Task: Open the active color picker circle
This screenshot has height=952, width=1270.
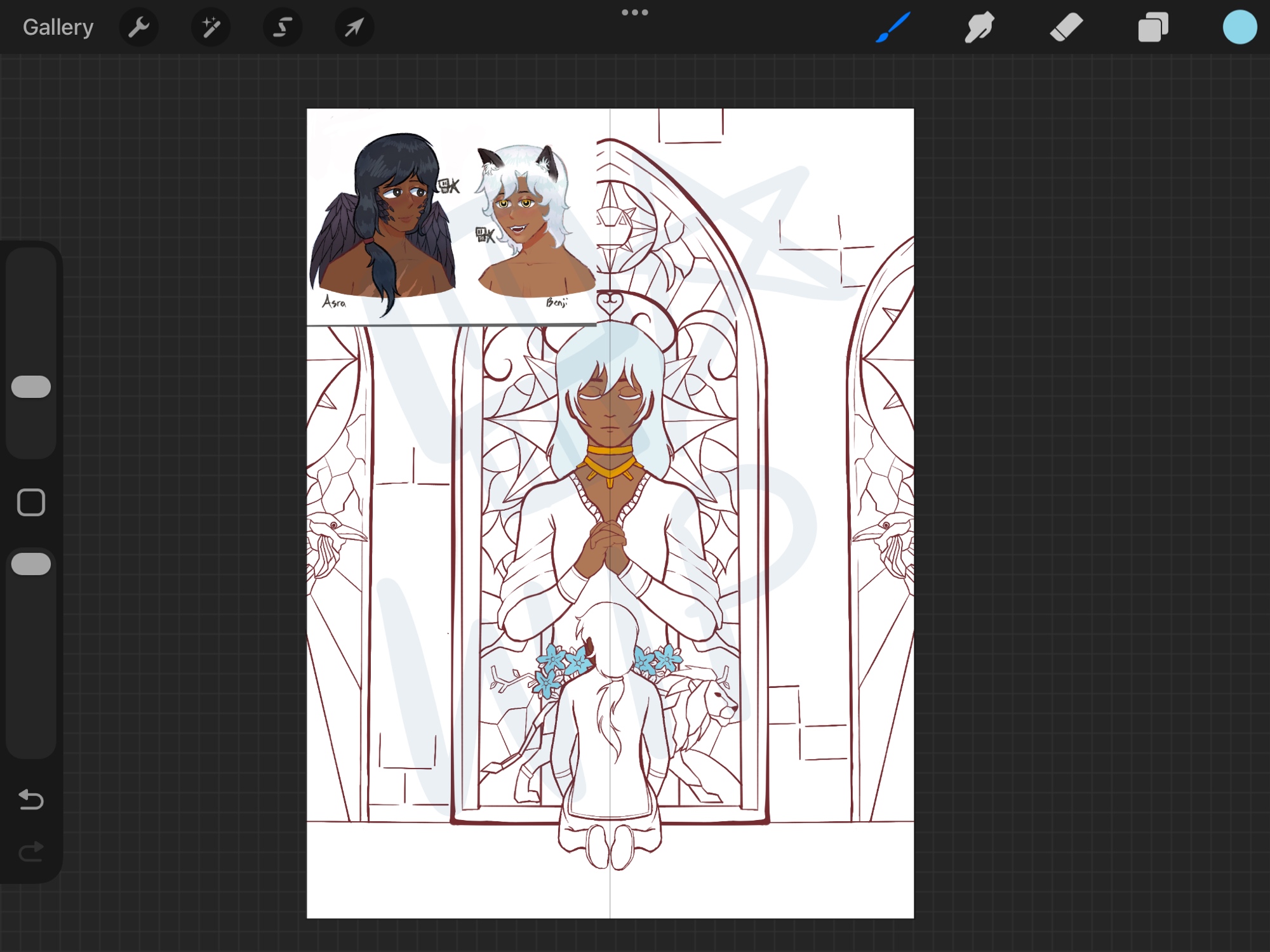Action: [1240, 27]
